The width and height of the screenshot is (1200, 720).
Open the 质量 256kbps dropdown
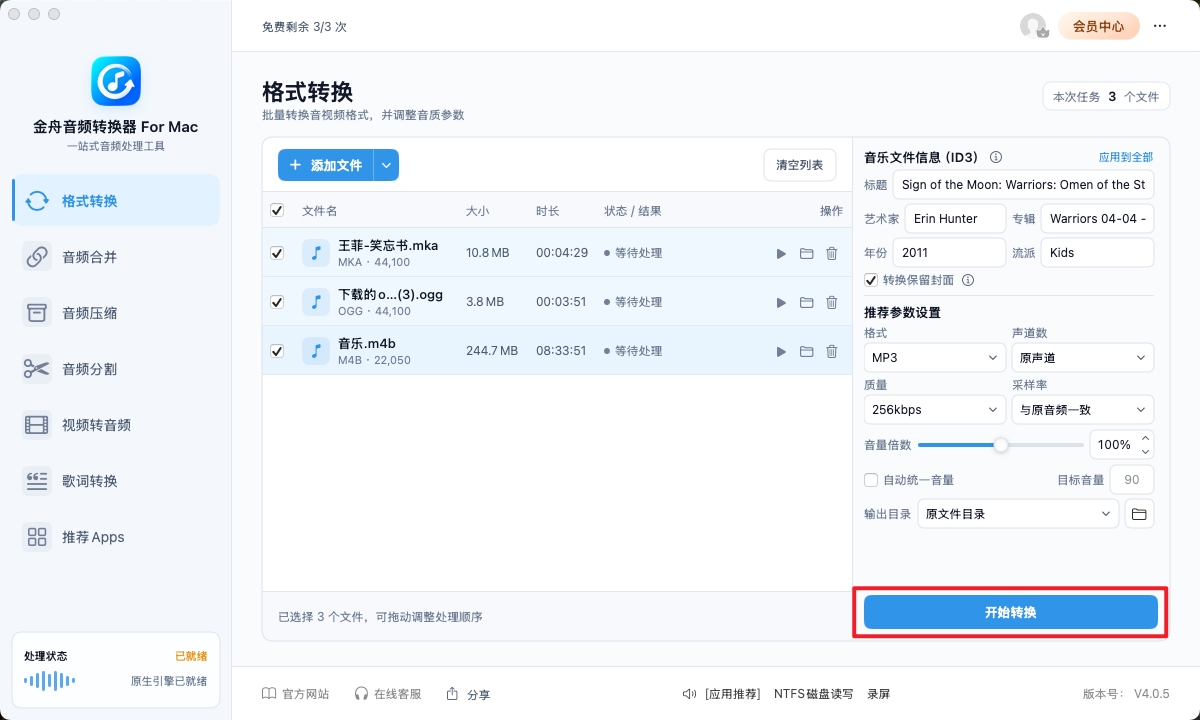935,410
